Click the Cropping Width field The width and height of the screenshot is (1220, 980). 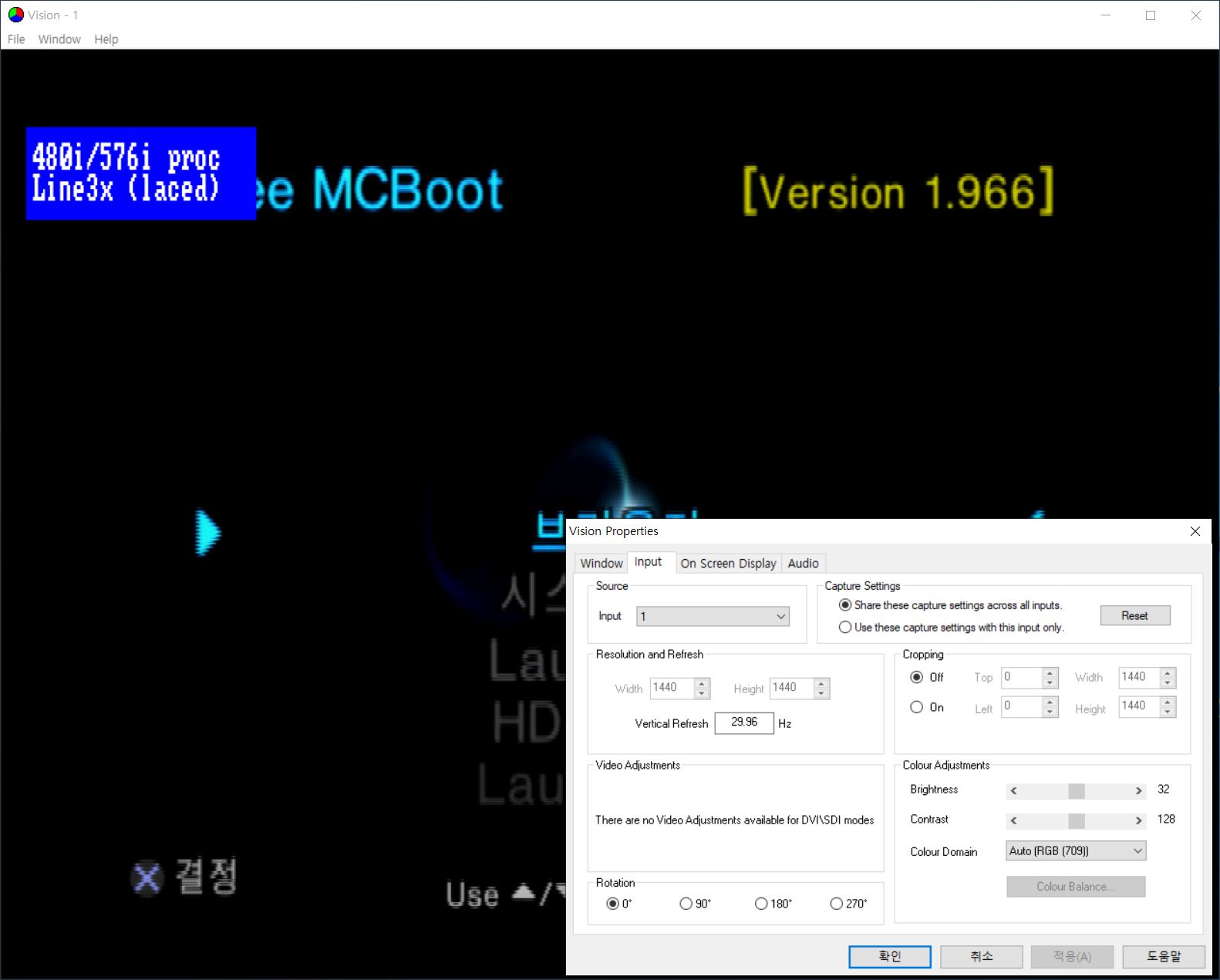(1140, 677)
